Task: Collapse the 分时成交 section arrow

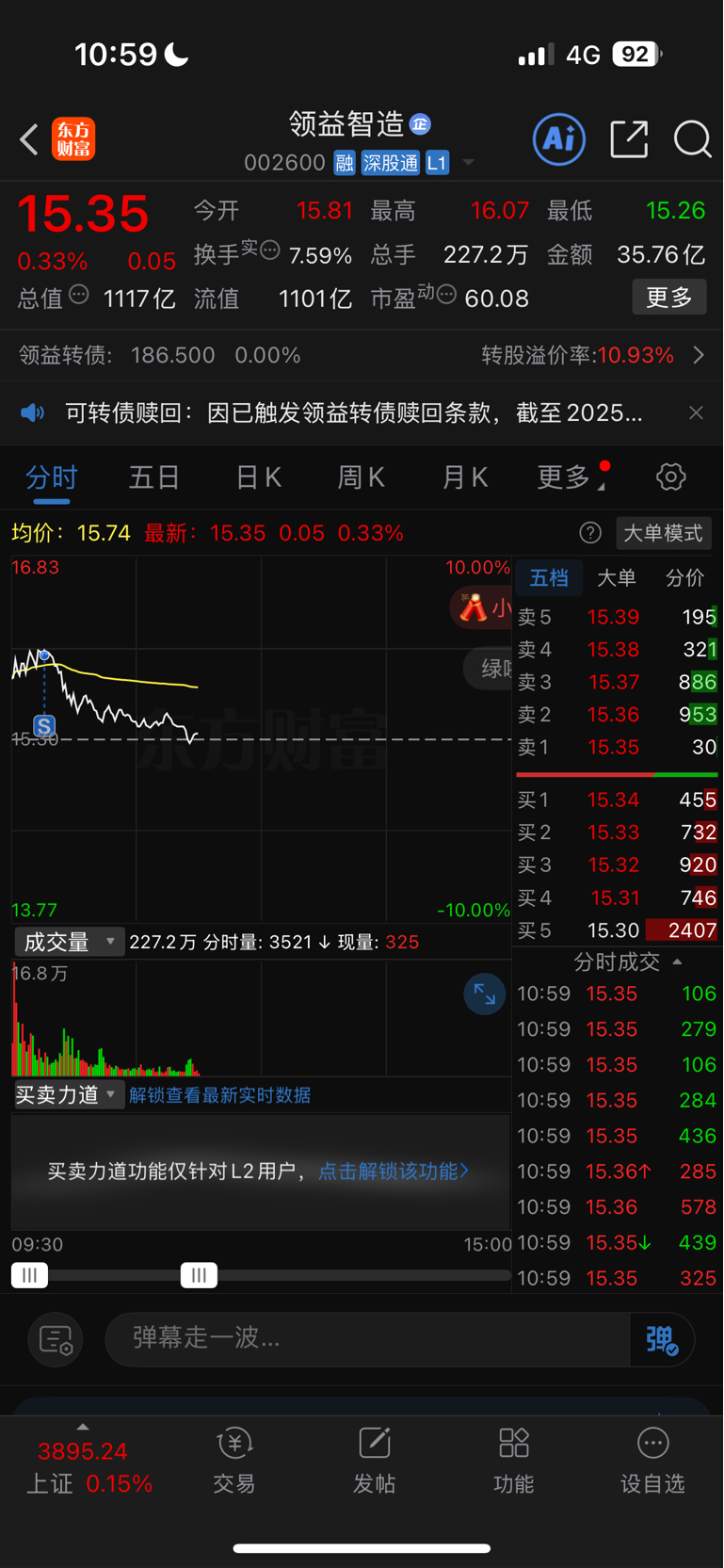Action: [x=677, y=962]
